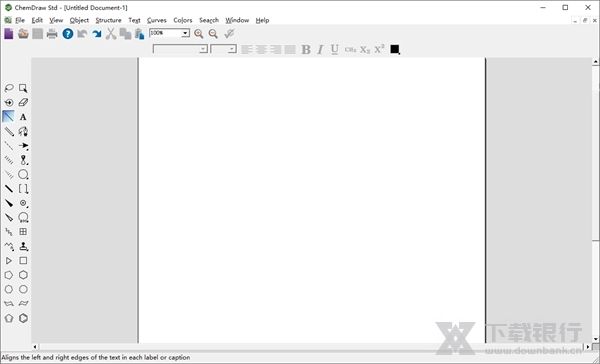Toggle left text alignment
600x364 pixels.
pyautogui.click(x=247, y=49)
